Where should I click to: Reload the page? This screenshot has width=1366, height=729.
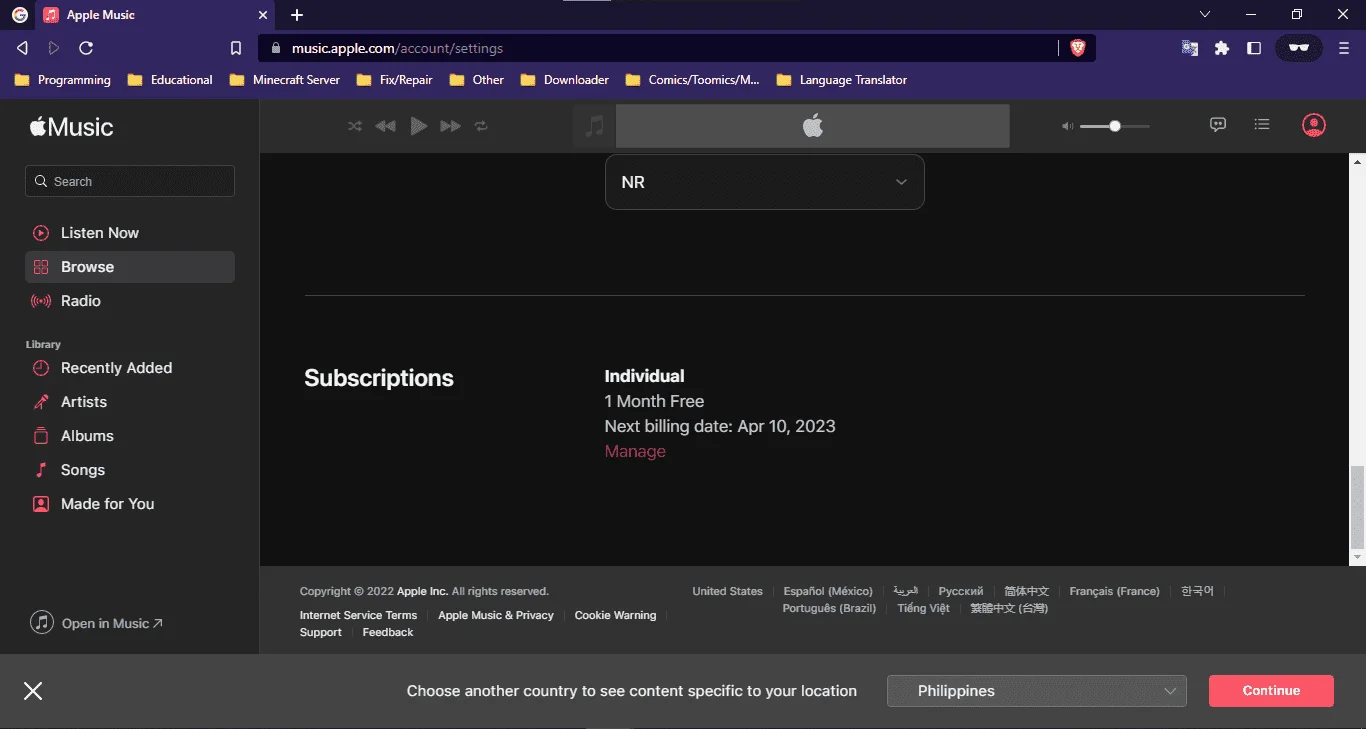tap(86, 48)
